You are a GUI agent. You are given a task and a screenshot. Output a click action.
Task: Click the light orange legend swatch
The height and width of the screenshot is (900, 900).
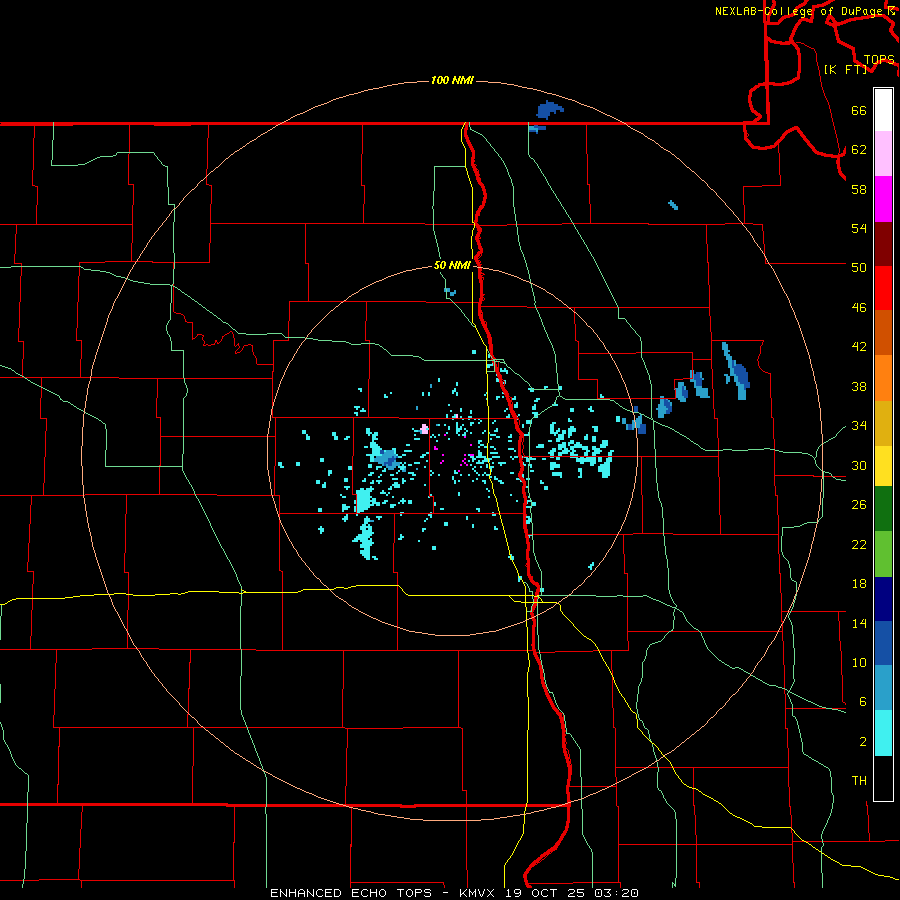point(883,378)
